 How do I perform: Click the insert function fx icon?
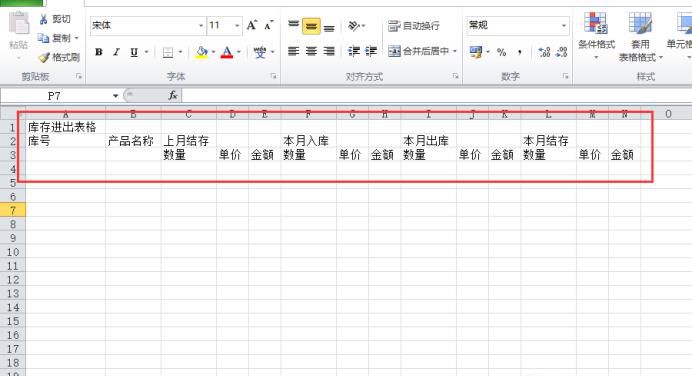[173, 95]
